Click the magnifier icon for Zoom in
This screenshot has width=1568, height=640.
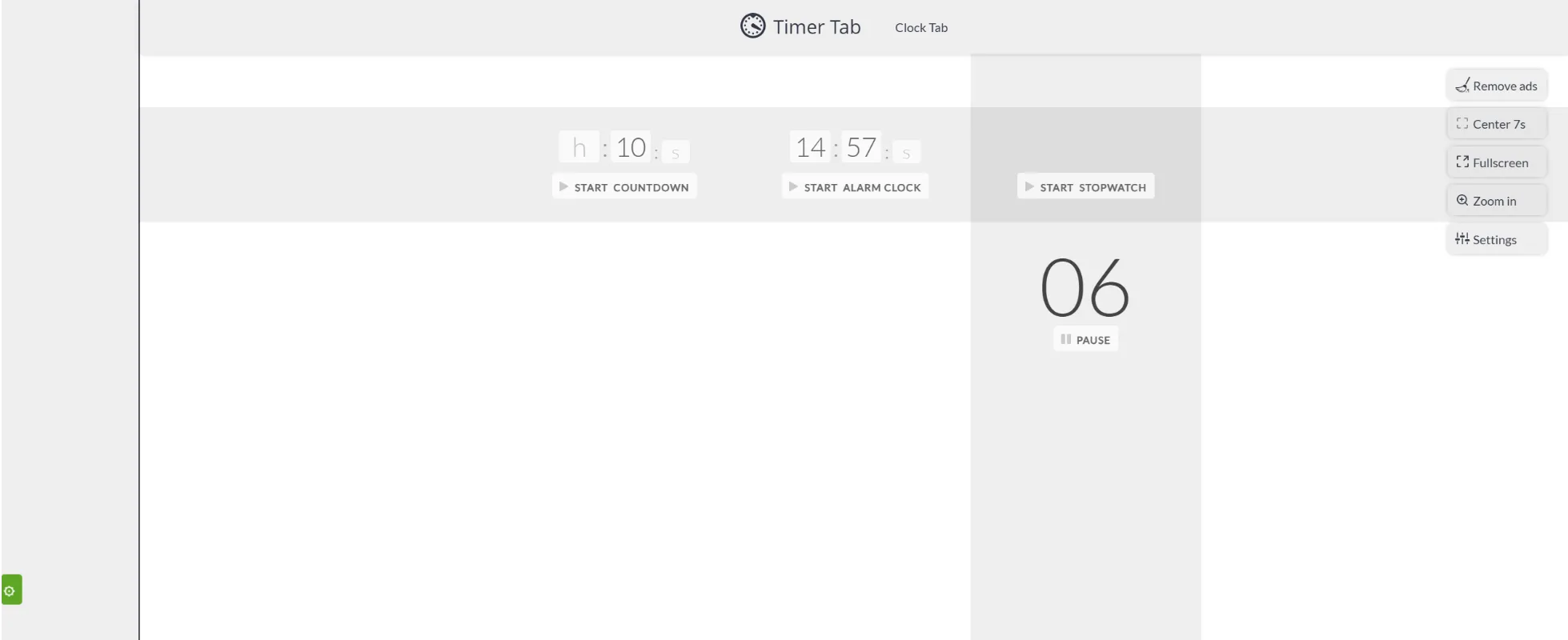coord(1462,201)
